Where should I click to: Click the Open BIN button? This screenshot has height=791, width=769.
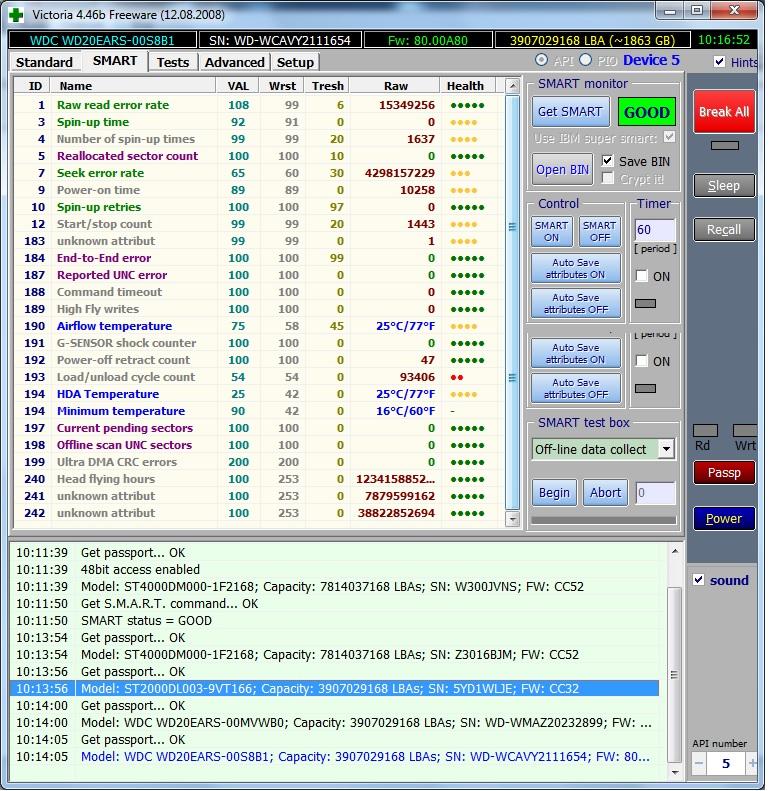562,169
